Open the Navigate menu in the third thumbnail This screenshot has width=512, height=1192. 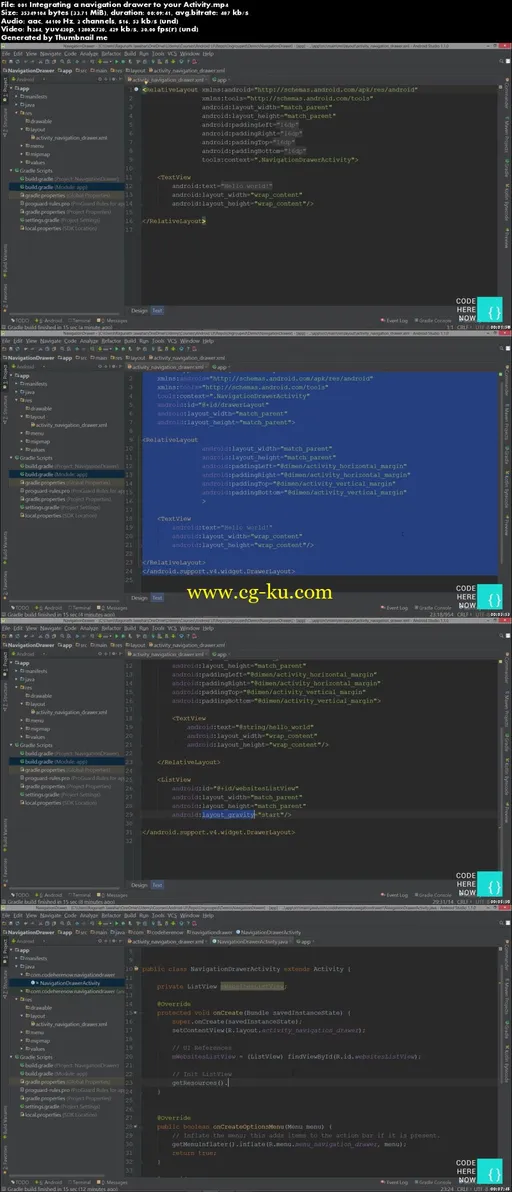point(51,629)
